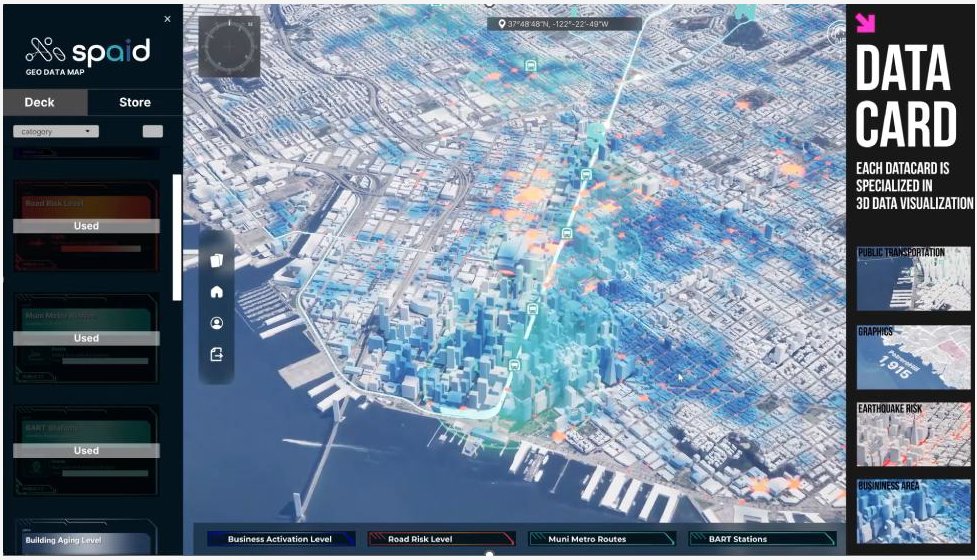Click the spaid logo

88,51
